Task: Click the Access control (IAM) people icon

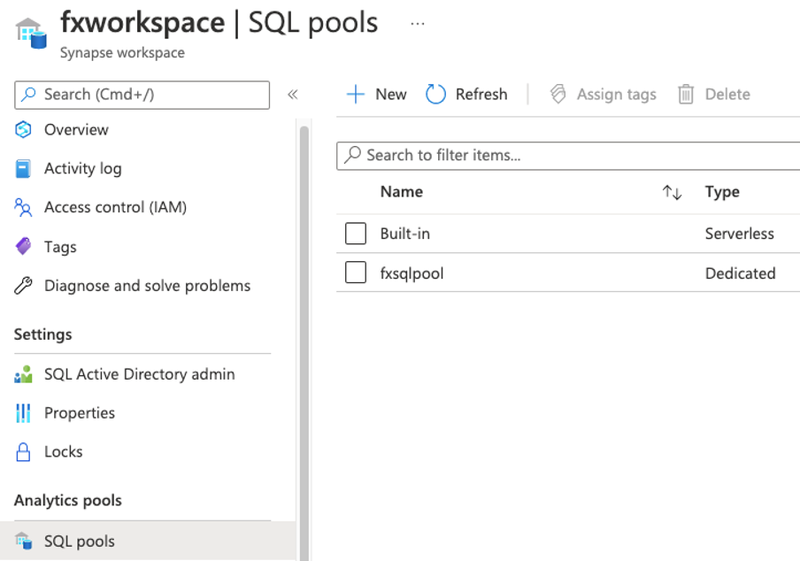Action: [23, 208]
